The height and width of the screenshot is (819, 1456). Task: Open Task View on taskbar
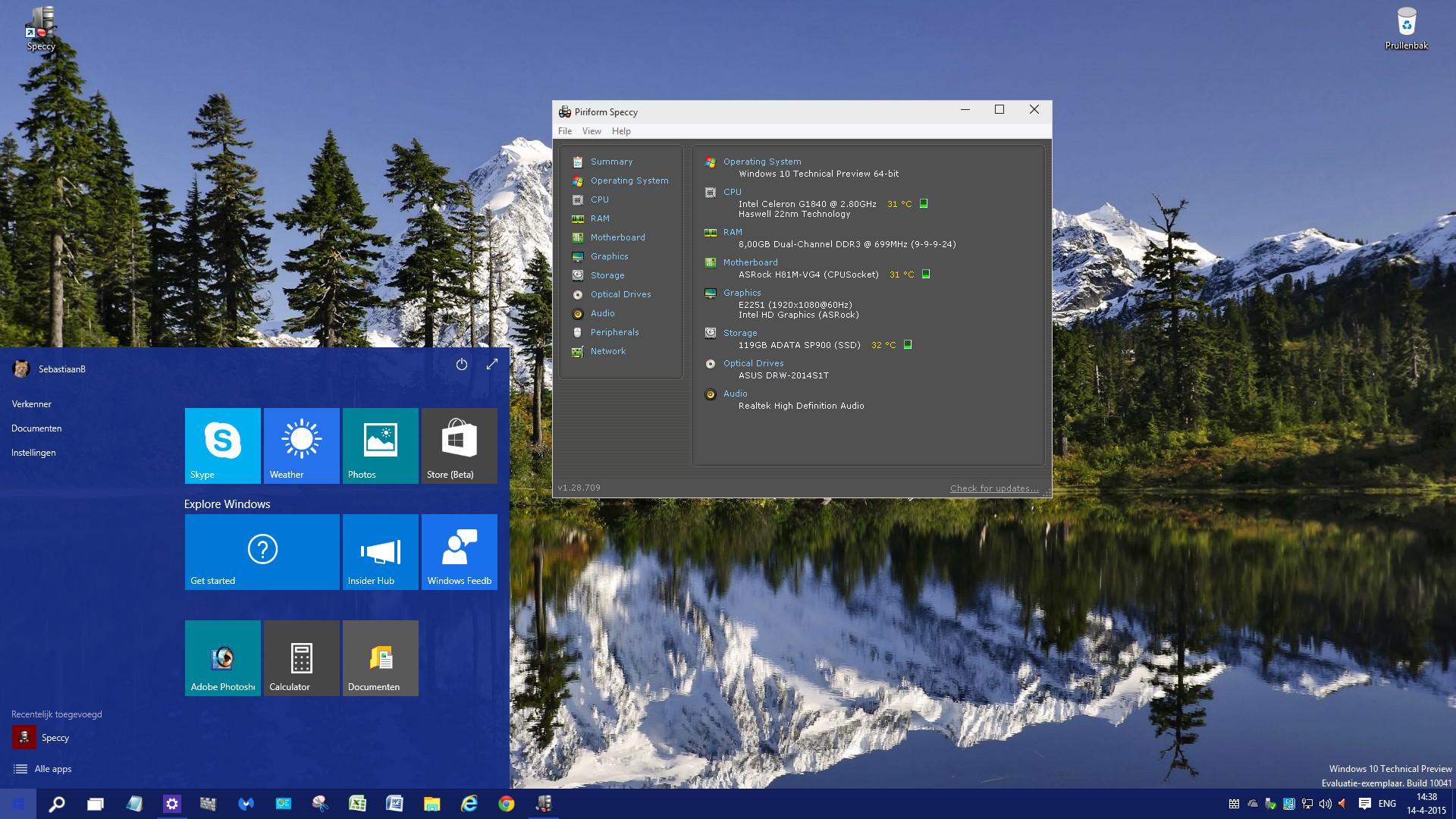click(95, 804)
